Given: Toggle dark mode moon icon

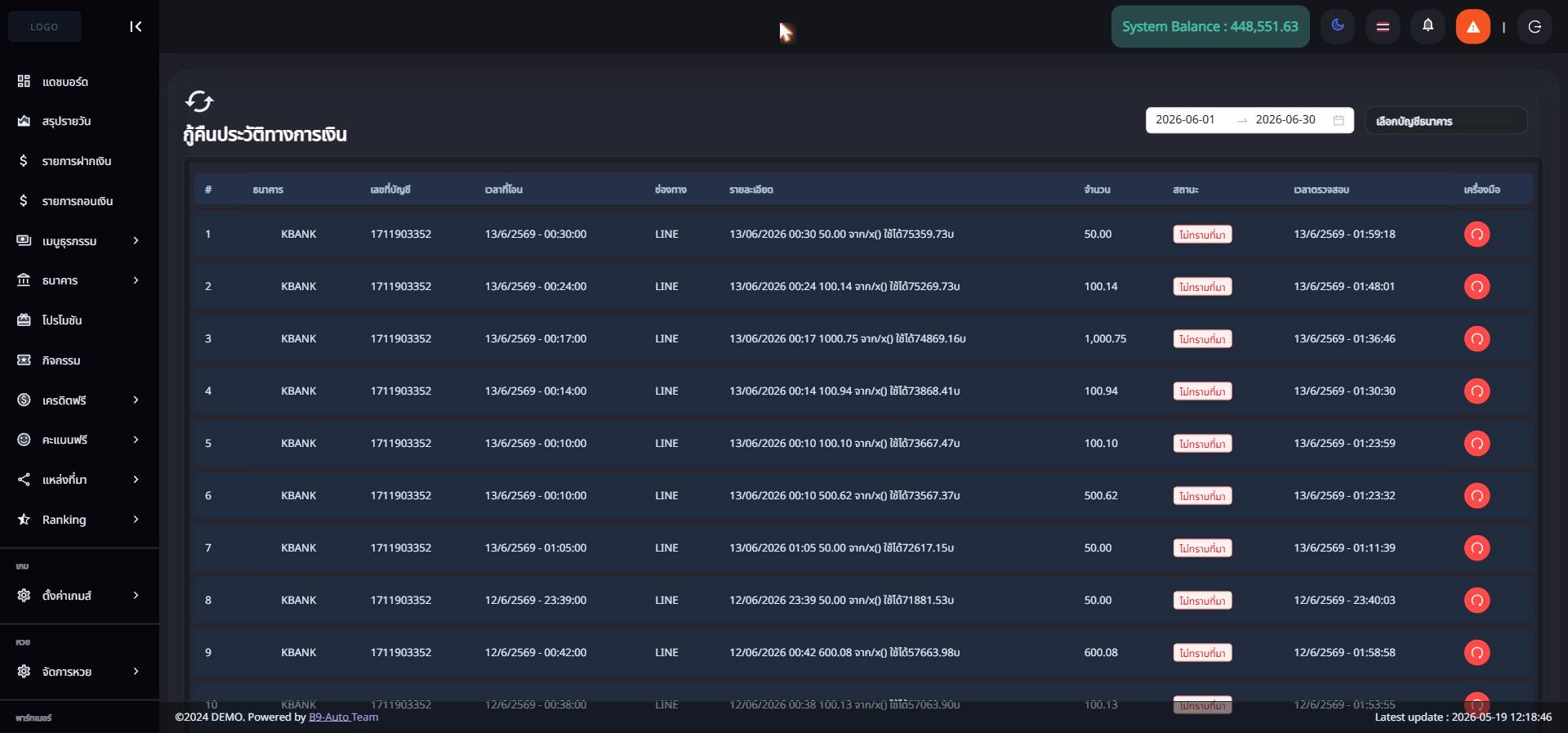Looking at the screenshot, I should click(x=1338, y=26).
